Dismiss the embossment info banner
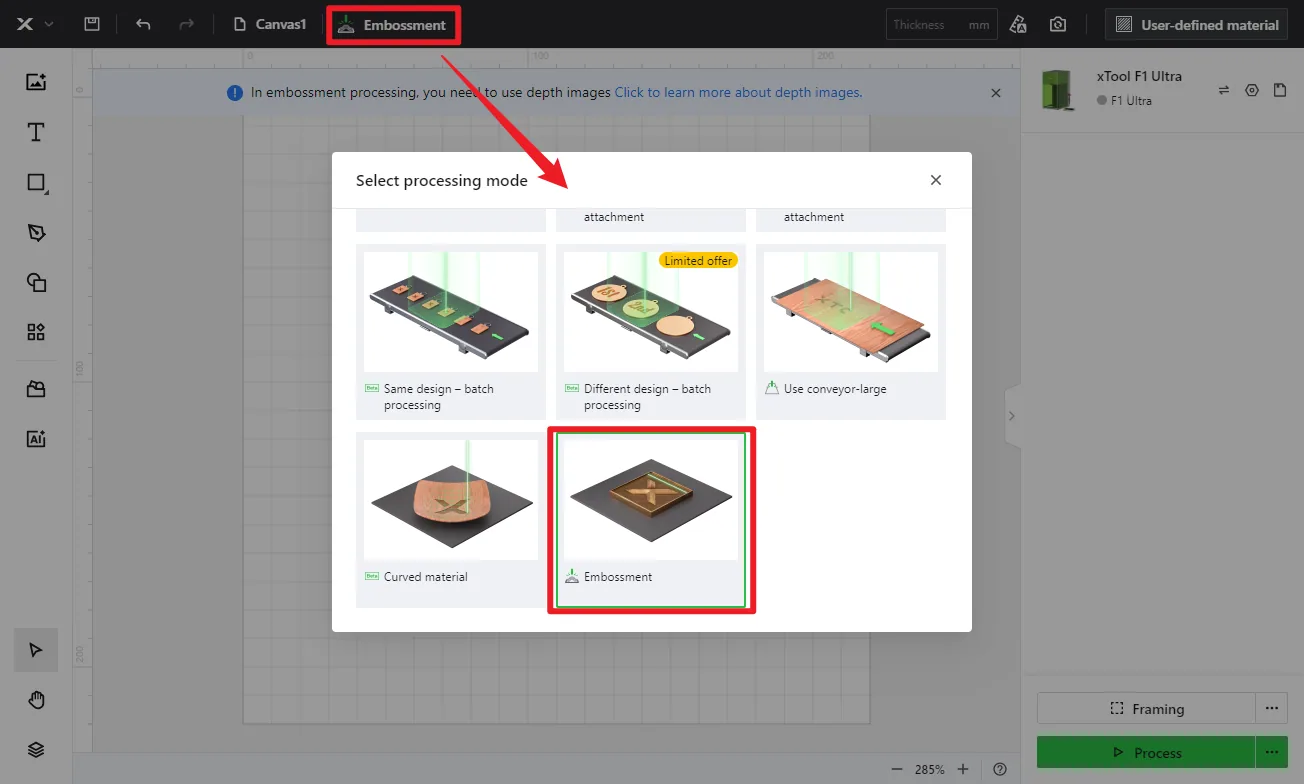The width and height of the screenshot is (1304, 784). pos(996,92)
